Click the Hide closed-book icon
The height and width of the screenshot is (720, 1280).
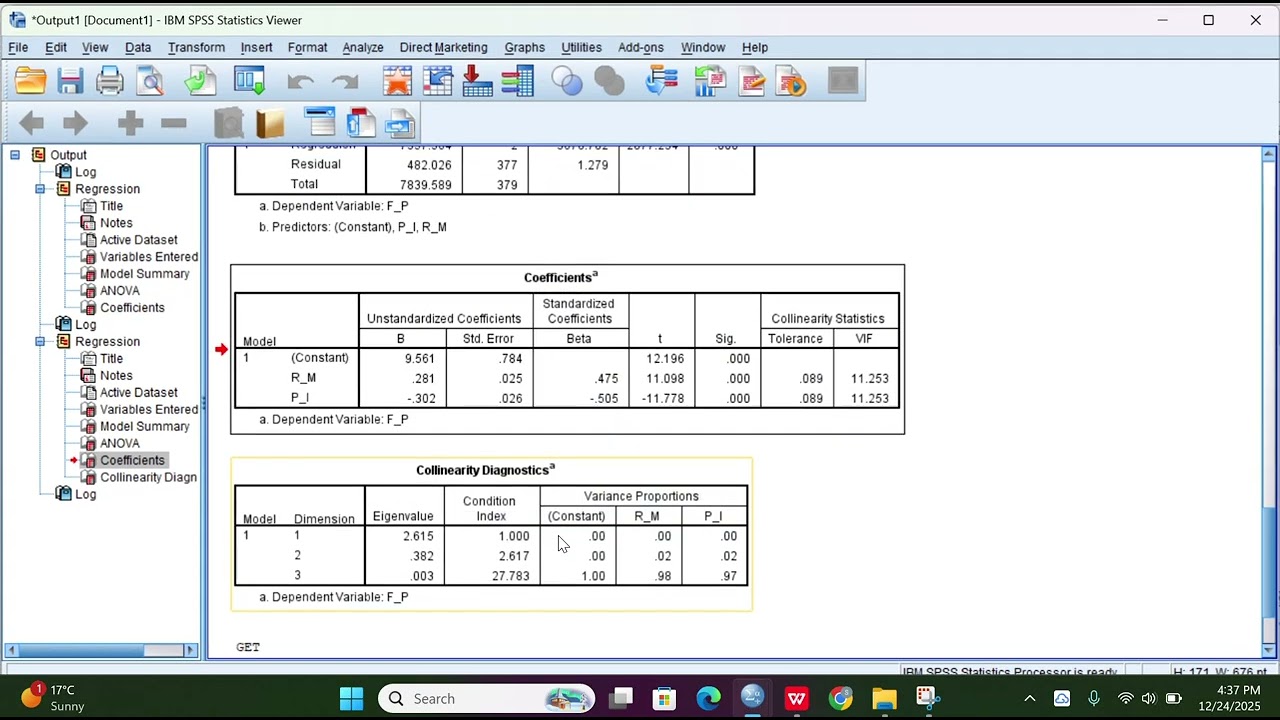[229, 123]
